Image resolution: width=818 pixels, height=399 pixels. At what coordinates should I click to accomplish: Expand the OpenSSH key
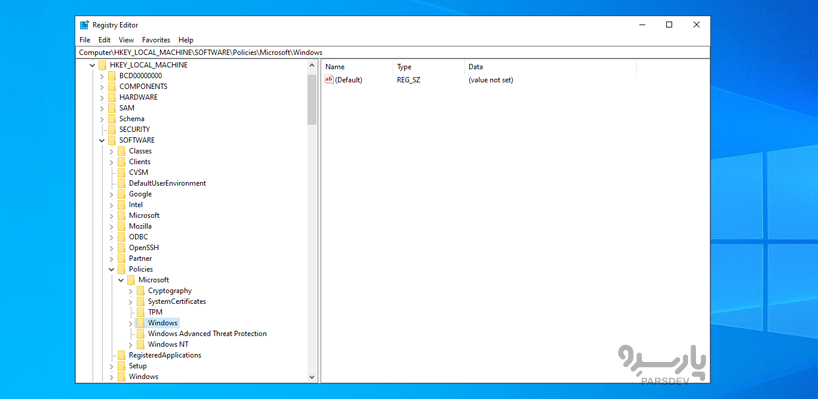tap(111, 248)
